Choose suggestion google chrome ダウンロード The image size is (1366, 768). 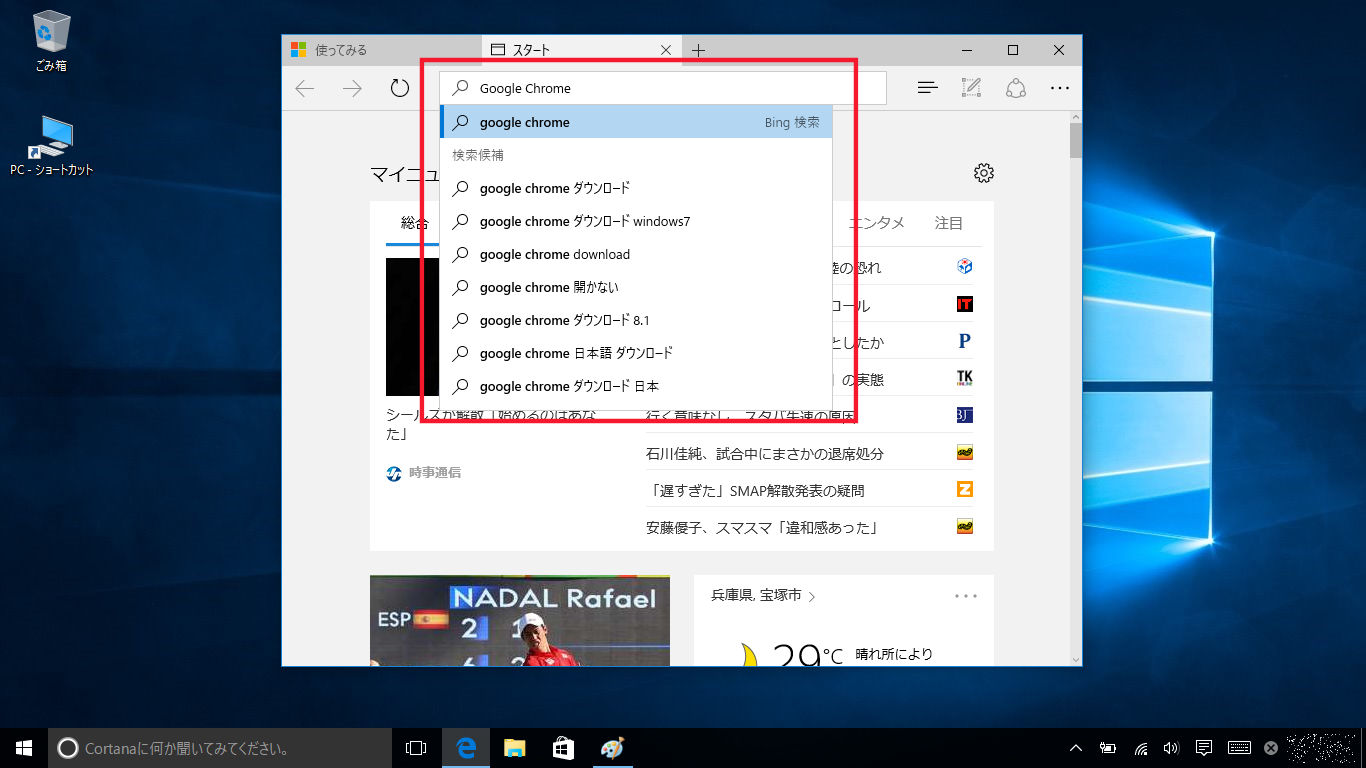(636, 188)
